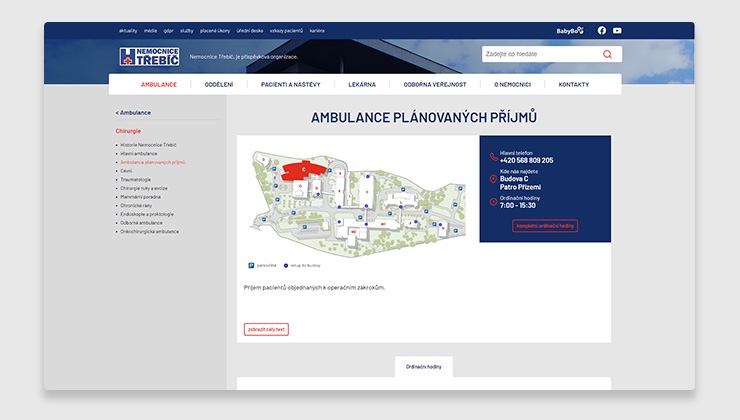Image resolution: width=740 pixels, height=420 pixels.
Task: Select the Ordinační hodiny tab
Action: click(x=424, y=367)
